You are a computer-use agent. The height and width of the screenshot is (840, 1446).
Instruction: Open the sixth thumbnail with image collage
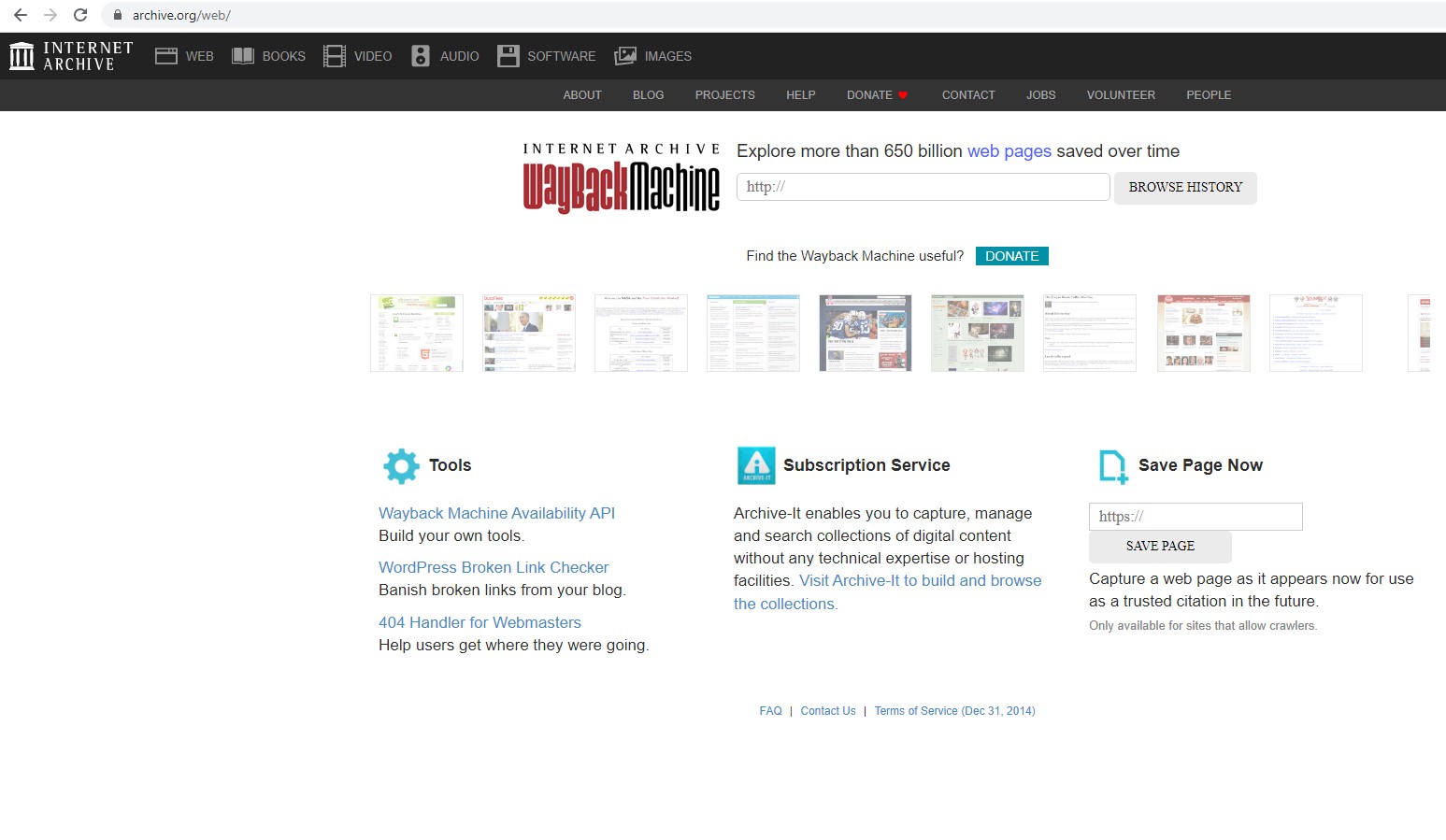click(978, 334)
